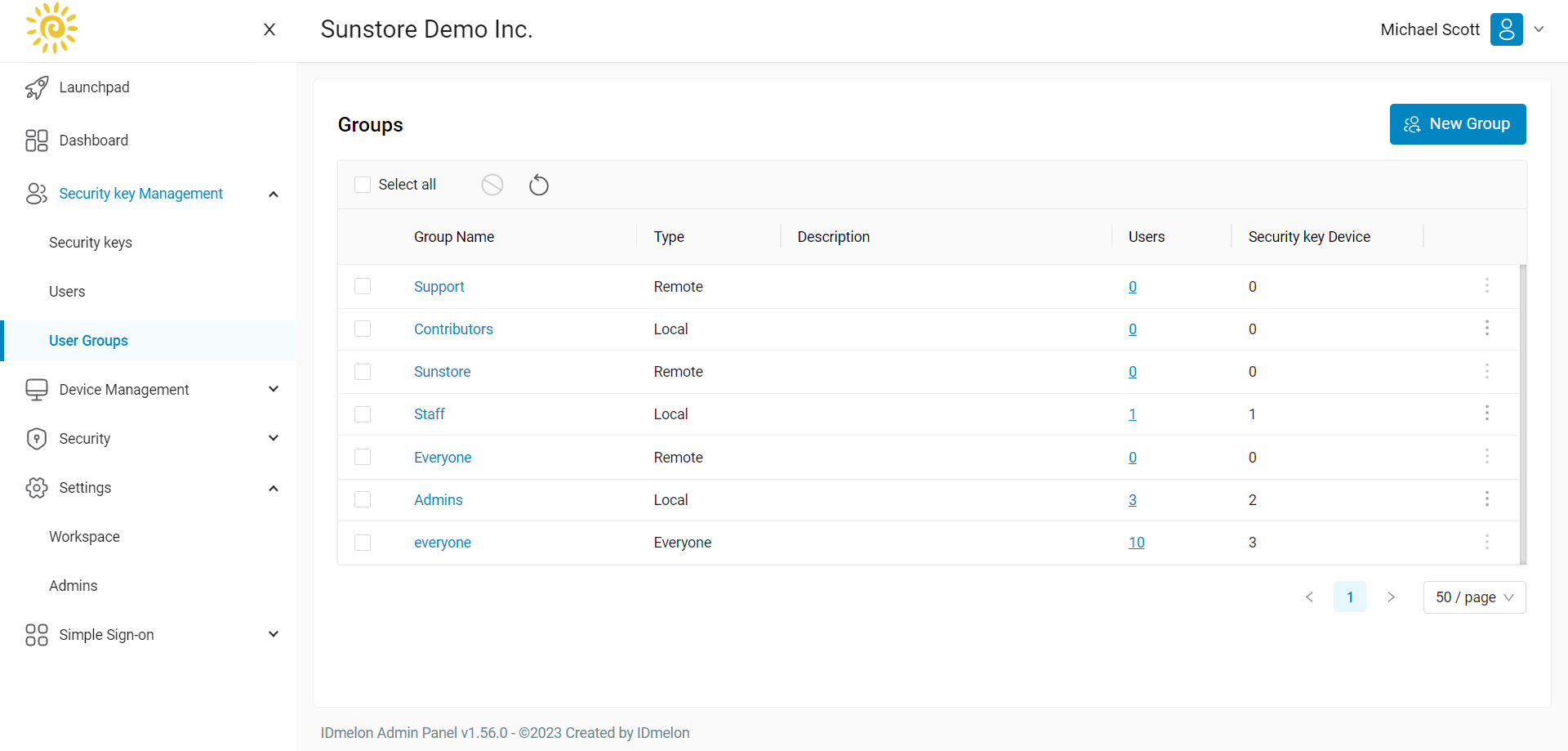1568x751 pixels.
Task: Click users count 3 for Admins group
Action: (1132, 500)
